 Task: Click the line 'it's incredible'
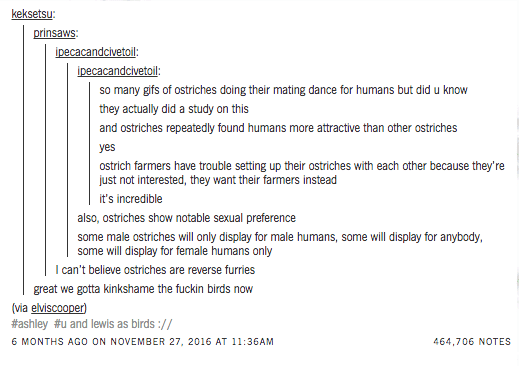(131, 199)
